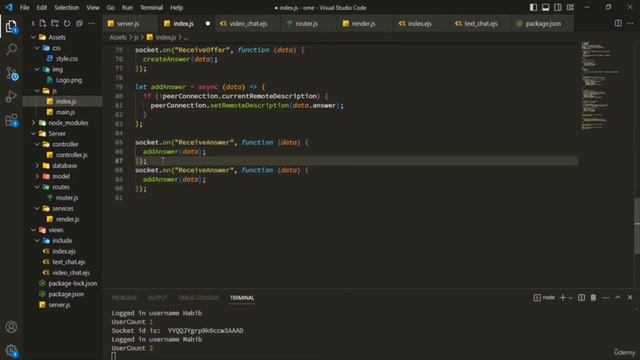Open the Terminal menu

pos(151,7)
